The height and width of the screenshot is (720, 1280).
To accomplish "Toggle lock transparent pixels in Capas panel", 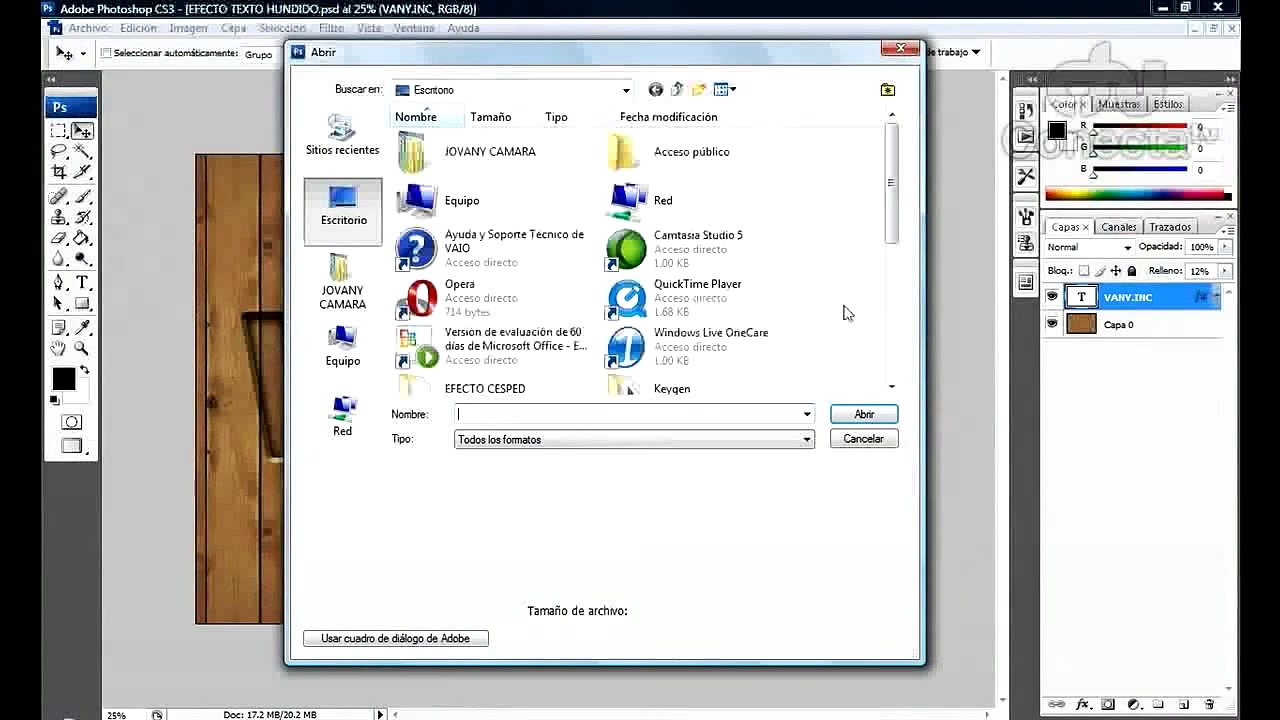I will (x=1084, y=271).
